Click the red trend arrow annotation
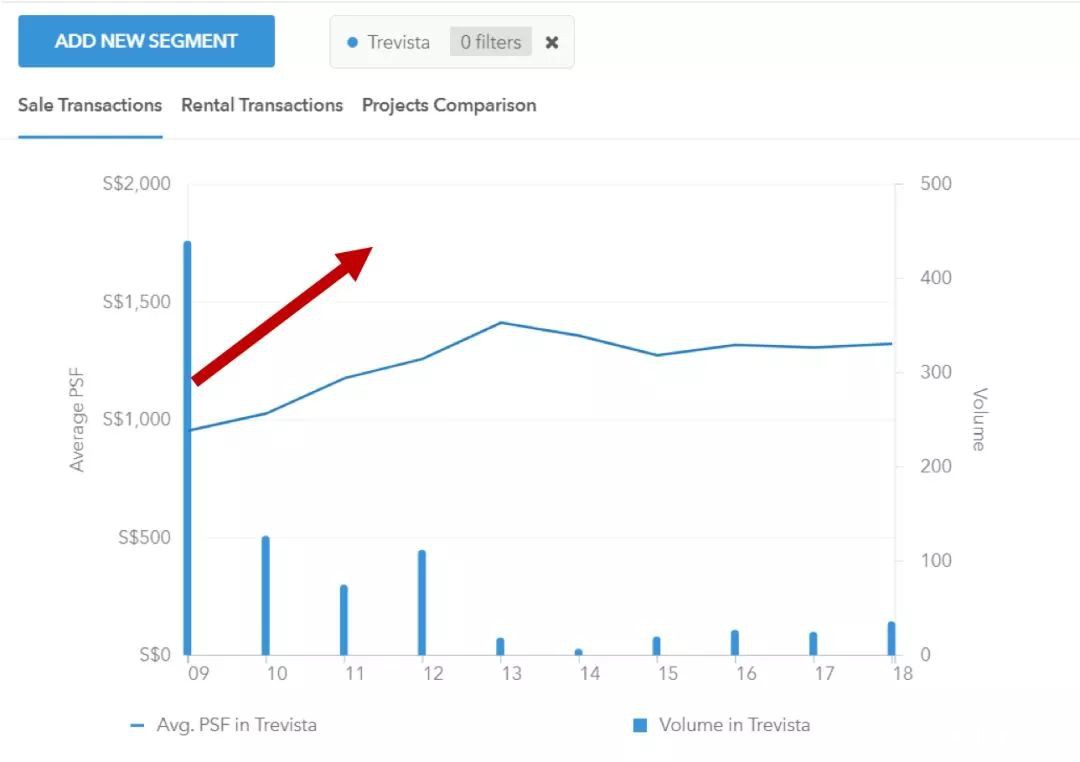This screenshot has height=762, width=1080. point(282,315)
